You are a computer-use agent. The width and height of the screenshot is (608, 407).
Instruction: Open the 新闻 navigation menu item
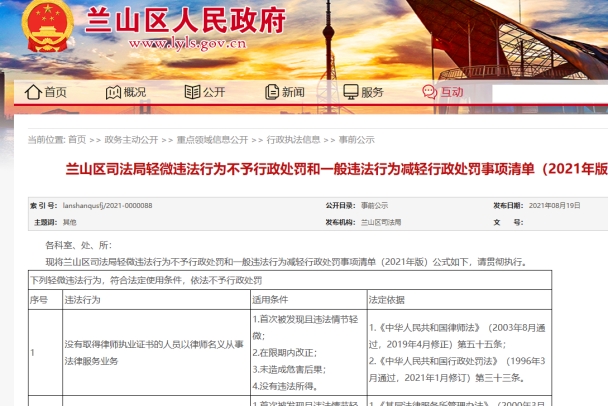(293, 92)
